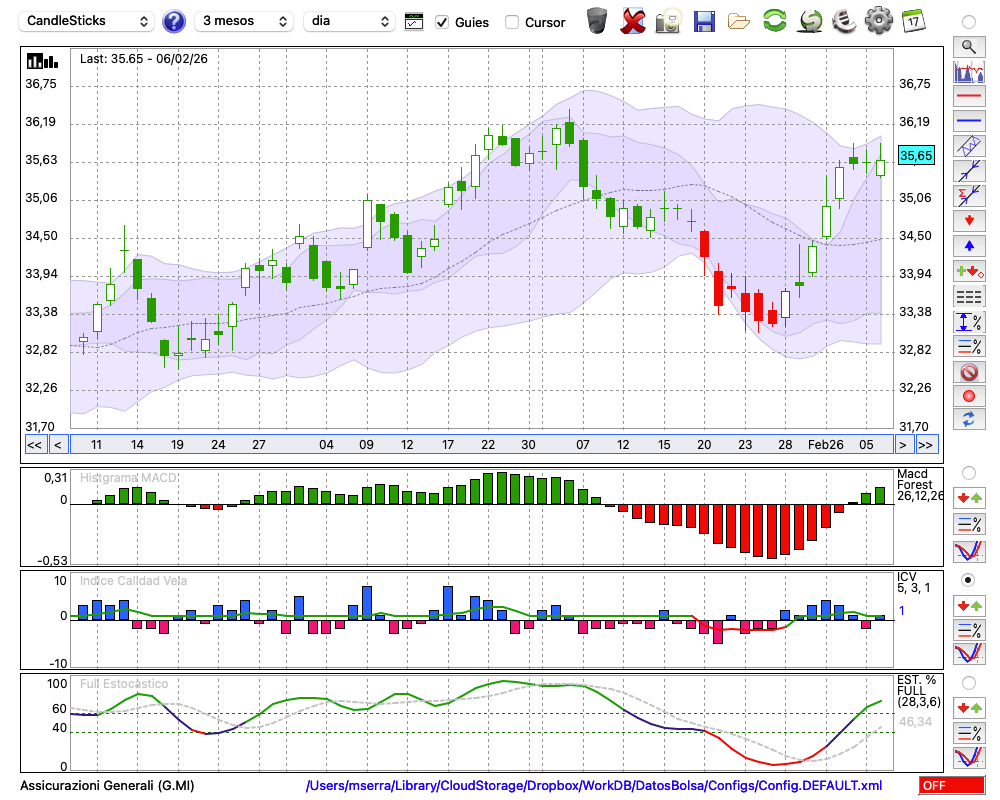Click the yellow open folder icon
The width and height of the screenshot is (1000, 800).
click(739, 20)
